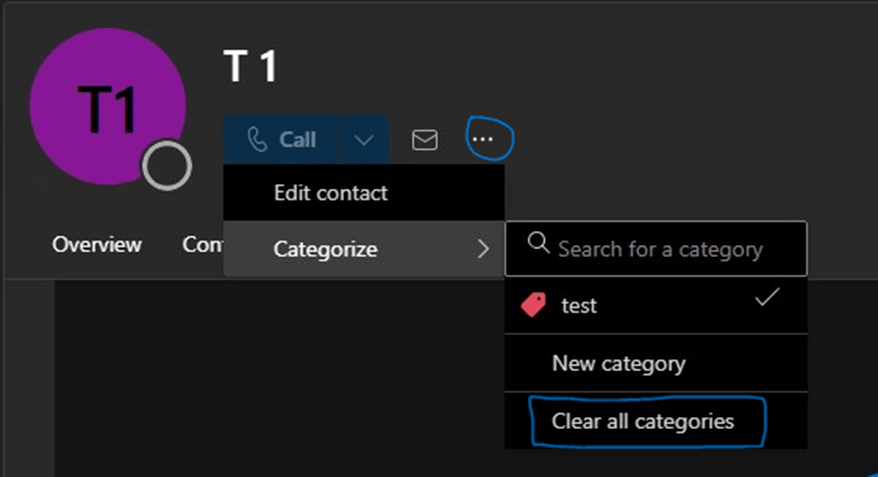Open the More options ellipsis button
This screenshot has width=878, height=477.
[x=483, y=140]
